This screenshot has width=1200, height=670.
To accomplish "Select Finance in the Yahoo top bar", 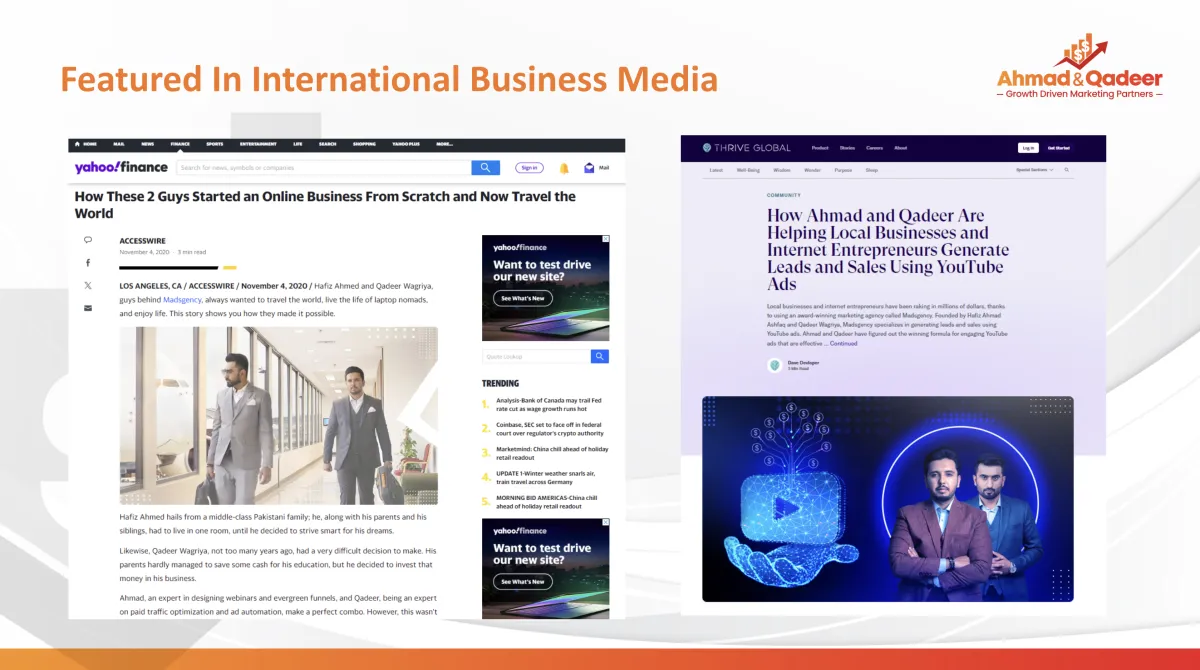I will point(180,144).
